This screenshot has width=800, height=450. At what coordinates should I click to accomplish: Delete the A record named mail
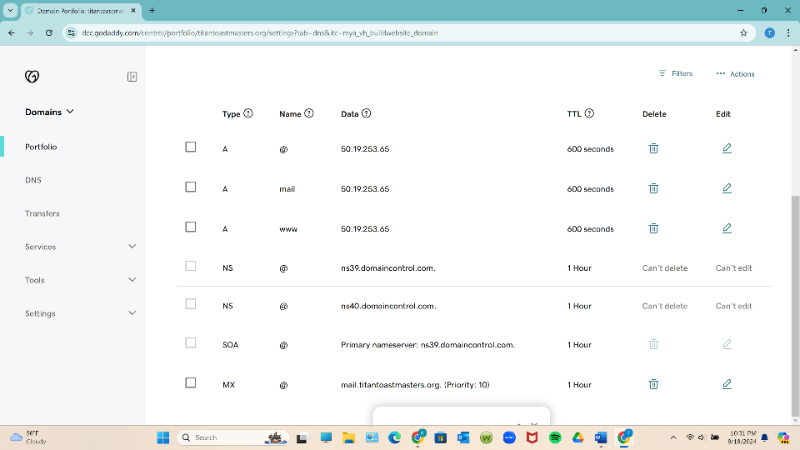(653, 188)
